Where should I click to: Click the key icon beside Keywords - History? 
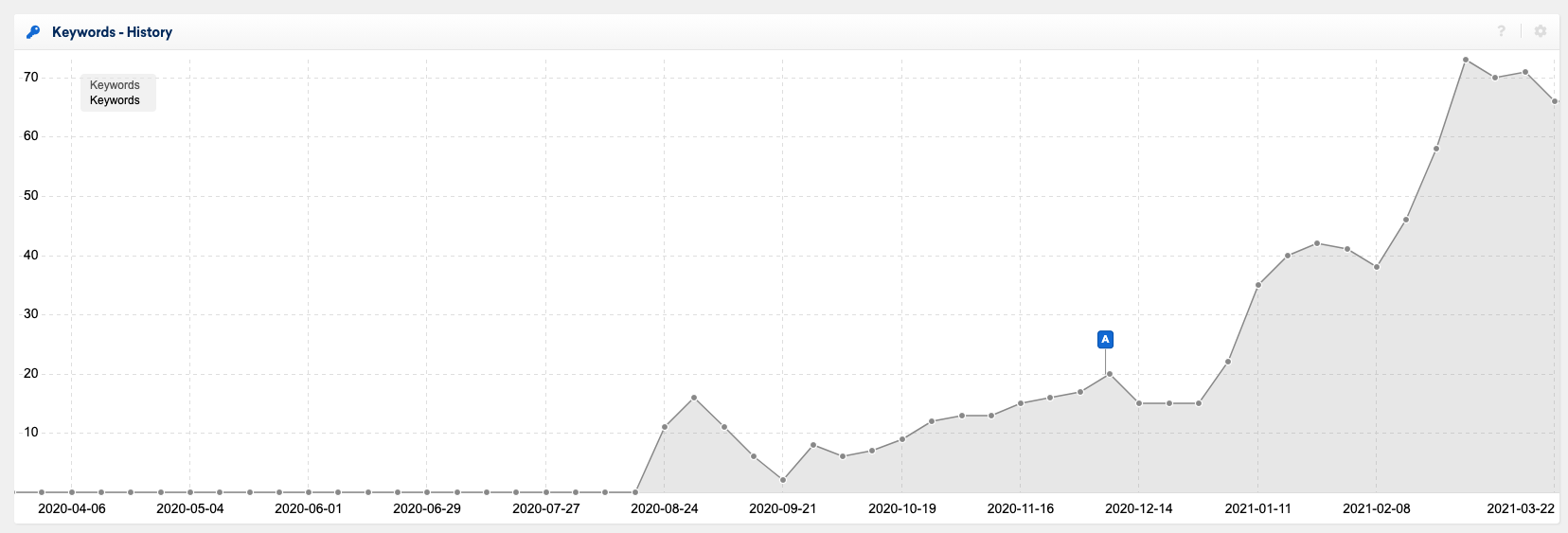click(33, 32)
